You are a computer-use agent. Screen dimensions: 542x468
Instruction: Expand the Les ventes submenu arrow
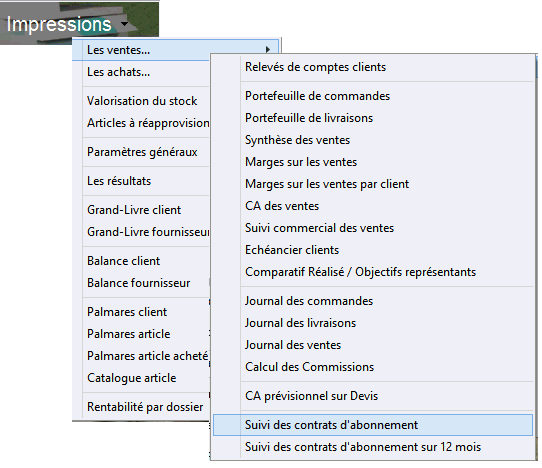268,50
